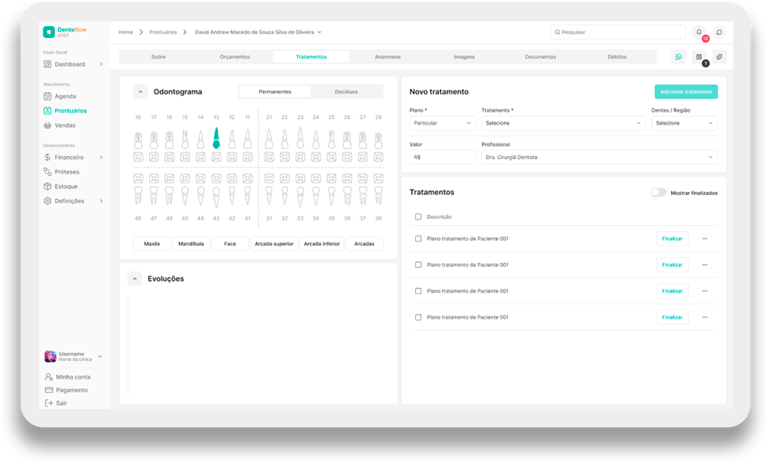768x463 pixels.
Task: Click the Arcadas button
Action: tap(364, 244)
